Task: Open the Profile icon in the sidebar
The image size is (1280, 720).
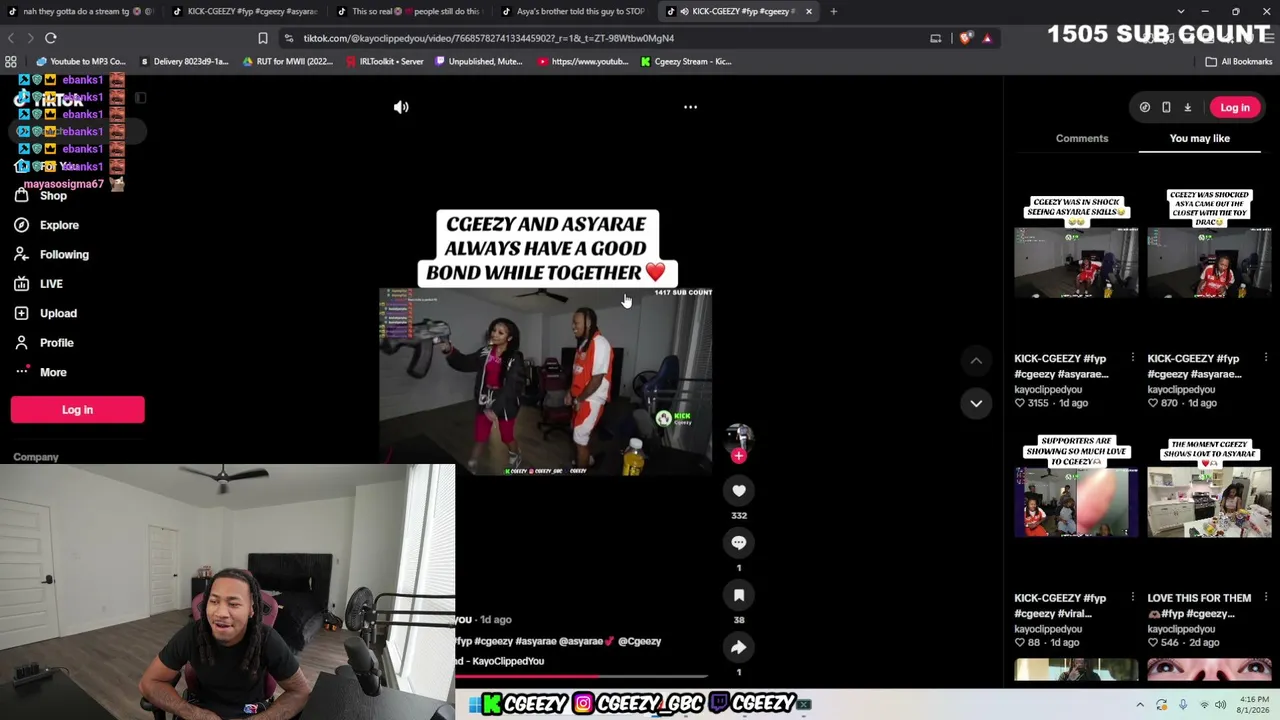Action: point(21,343)
